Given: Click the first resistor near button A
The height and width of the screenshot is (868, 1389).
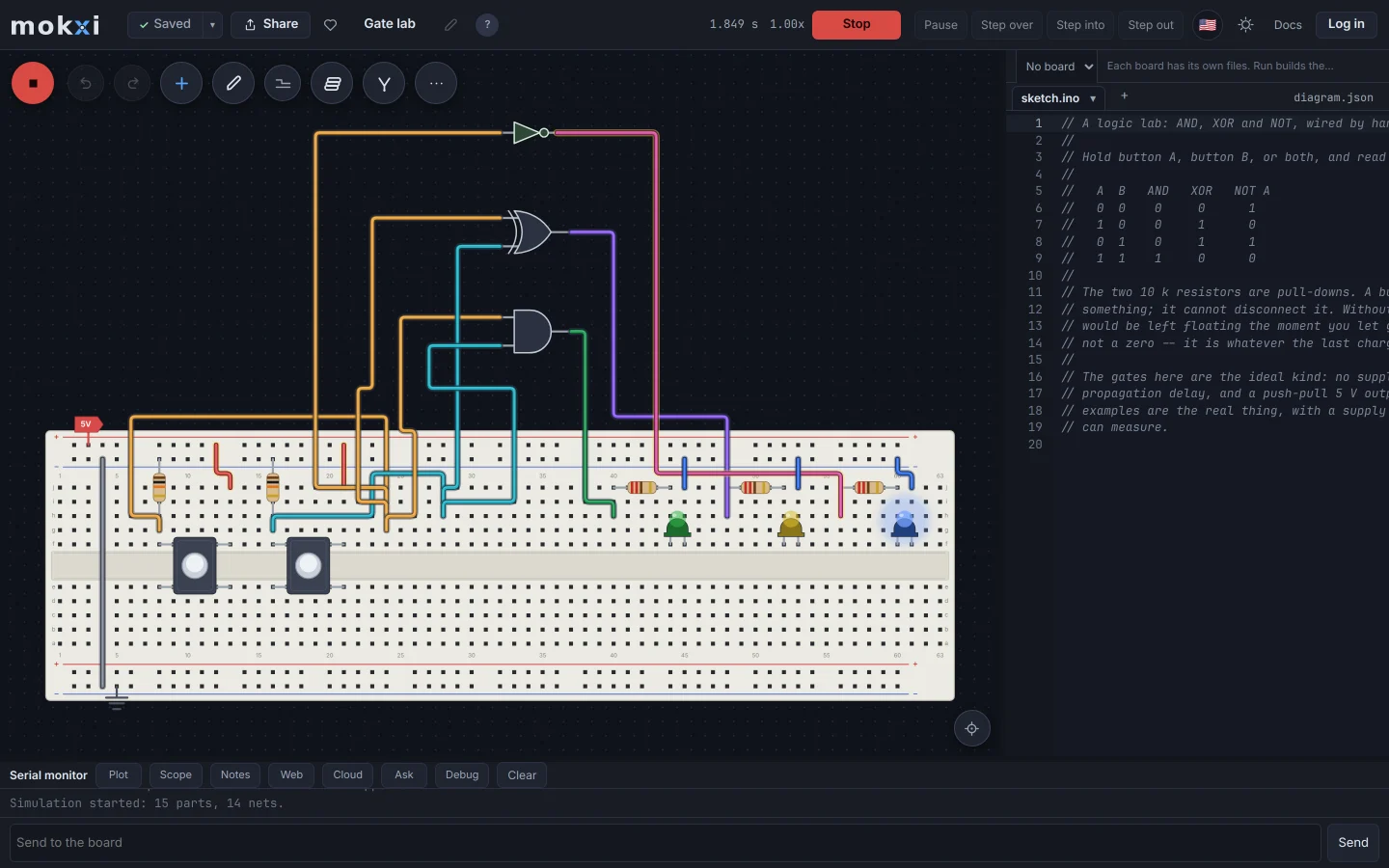Looking at the screenshot, I should pos(159,487).
